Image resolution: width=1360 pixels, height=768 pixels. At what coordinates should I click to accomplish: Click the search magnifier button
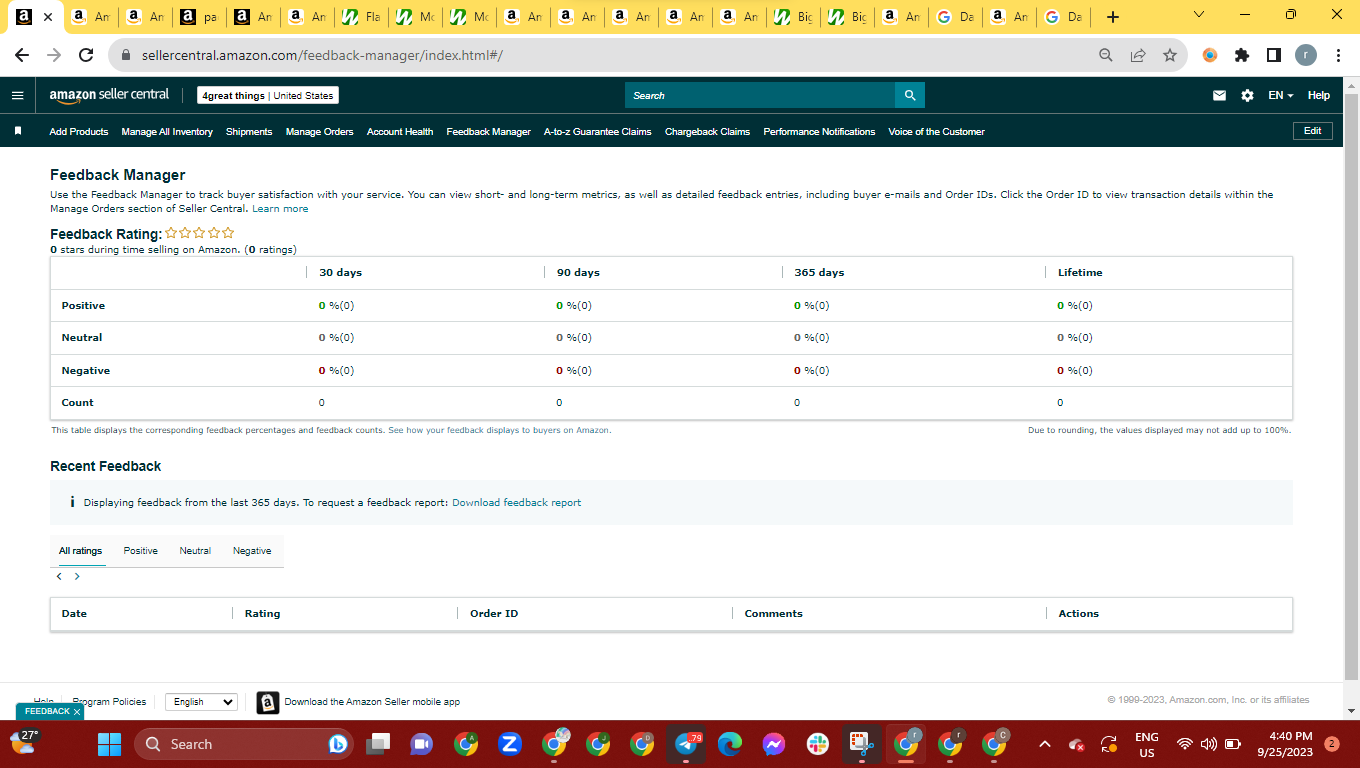click(910, 95)
